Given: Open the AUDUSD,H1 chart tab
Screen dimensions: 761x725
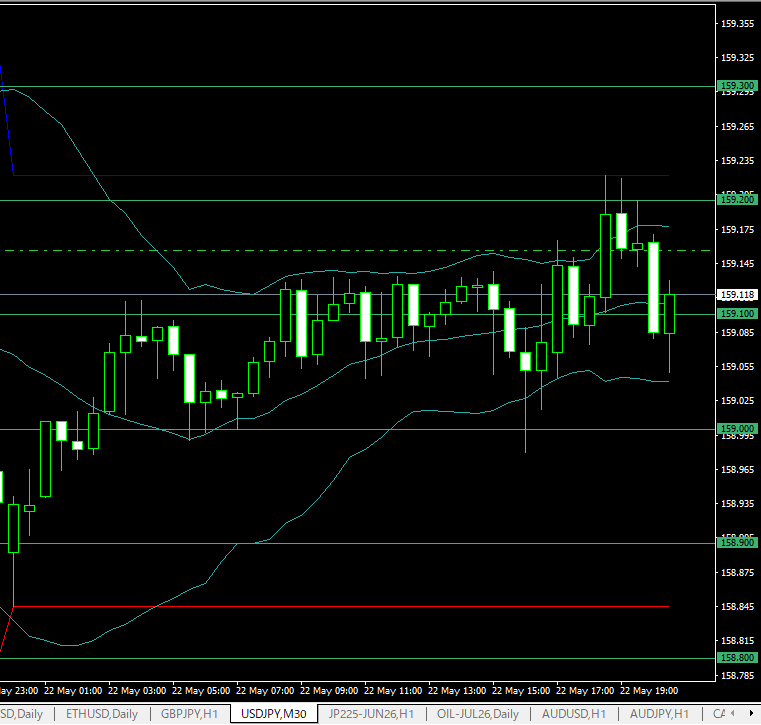Looking at the screenshot, I should point(574,714).
